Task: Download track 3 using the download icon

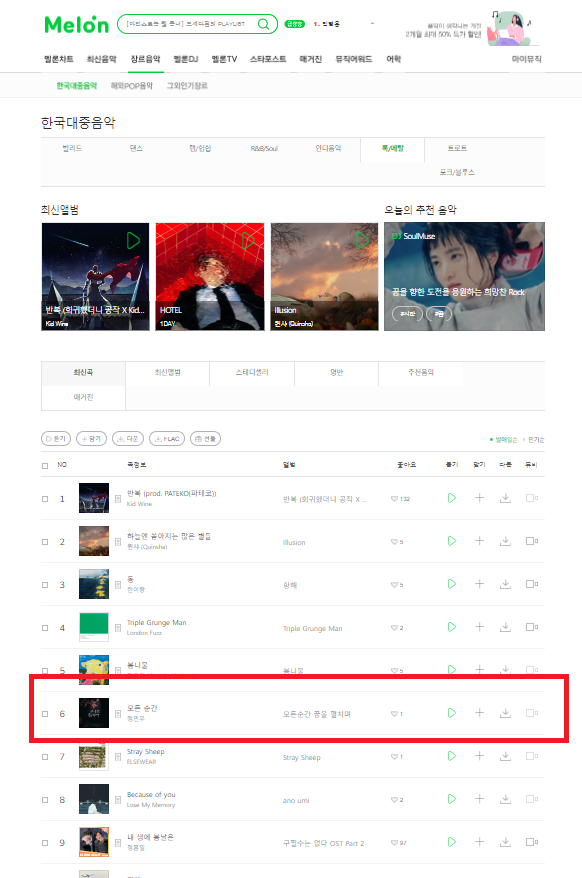Action: coord(505,584)
